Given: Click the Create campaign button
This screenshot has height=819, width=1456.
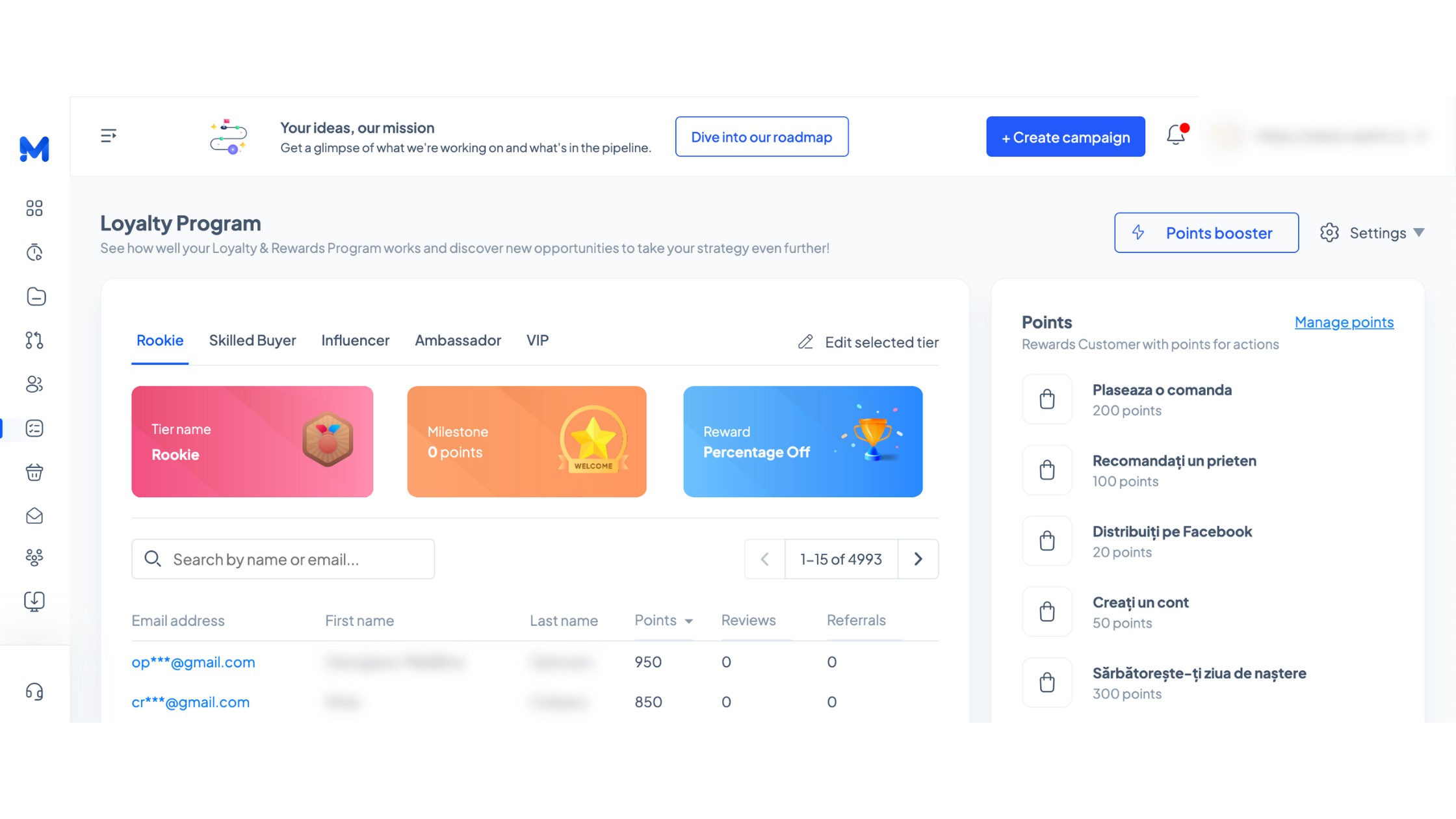Looking at the screenshot, I should (x=1065, y=137).
